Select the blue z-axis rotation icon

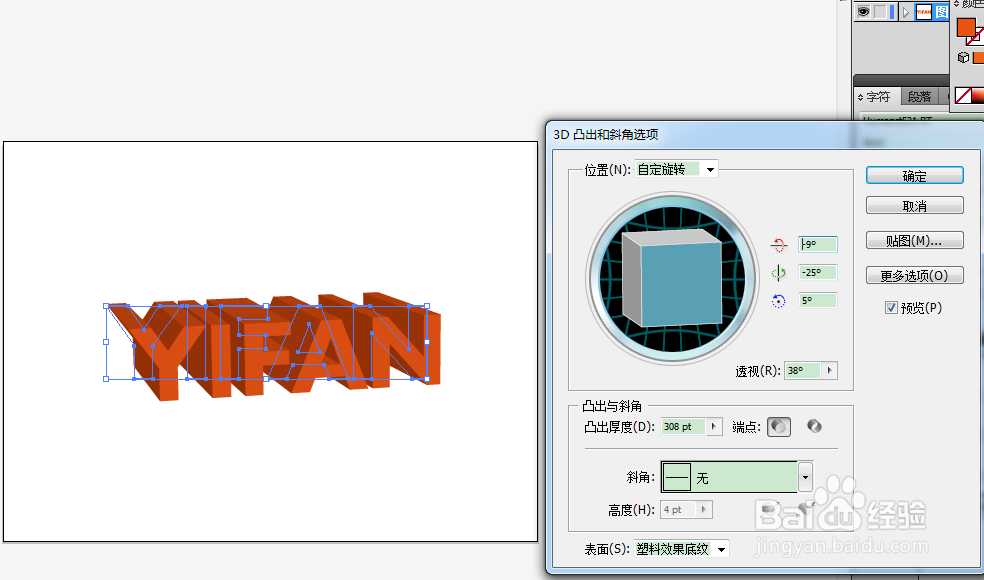(778, 300)
